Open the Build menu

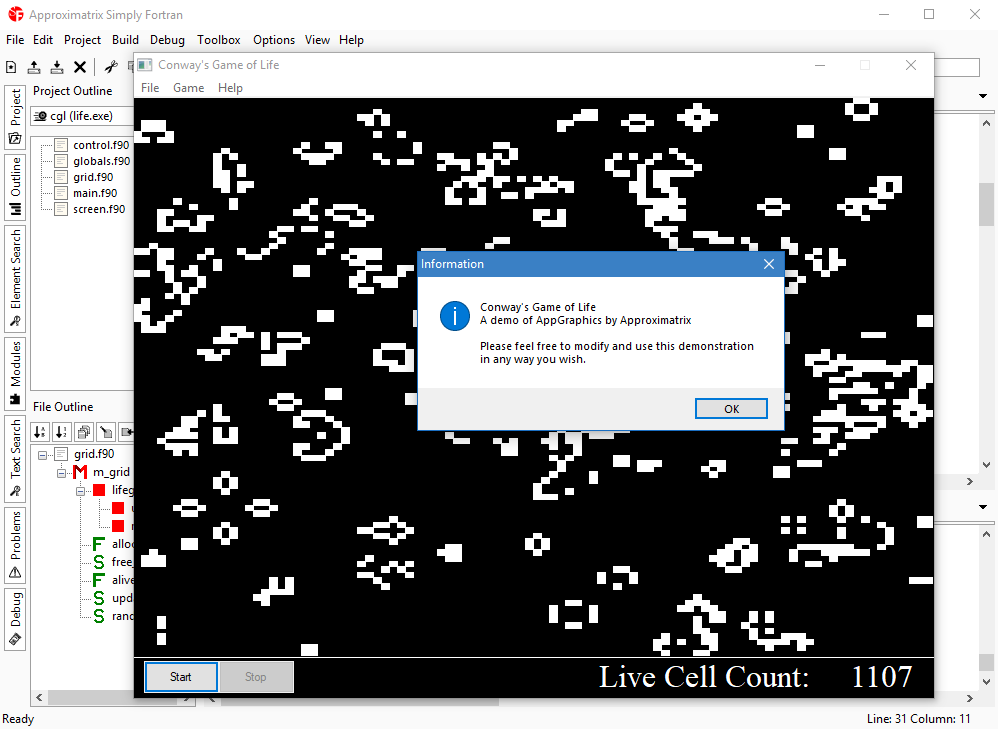click(x=125, y=39)
